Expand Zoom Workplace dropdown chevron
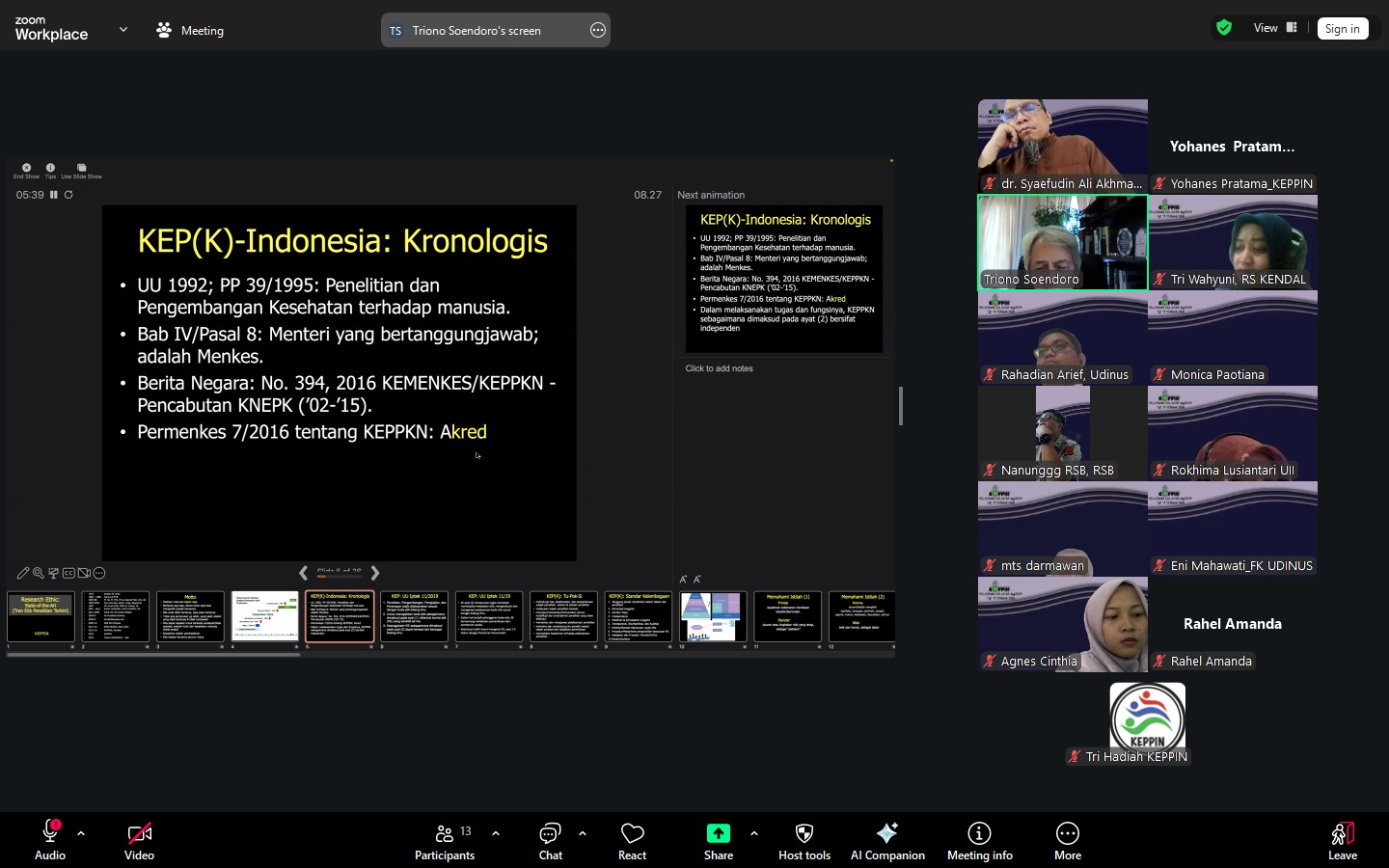The height and width of the screenshot is (868, 1389). point(123,30)
